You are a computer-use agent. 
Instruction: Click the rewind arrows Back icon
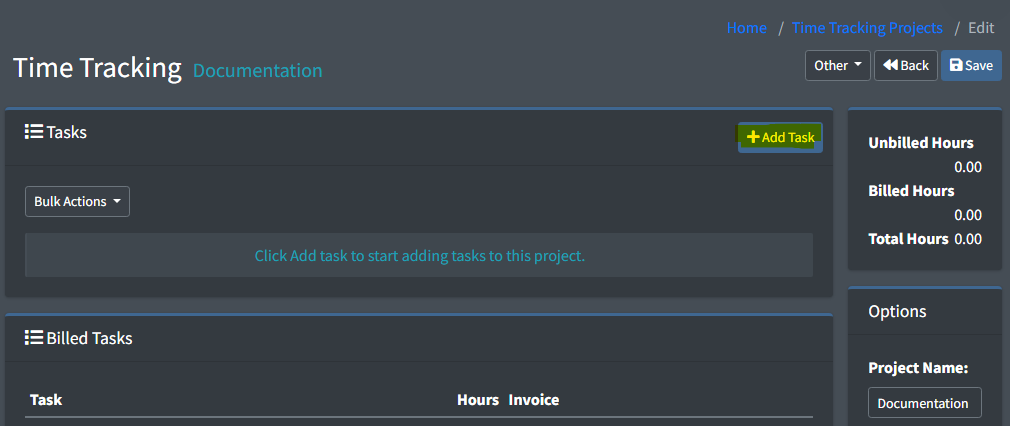click(889, 66)
